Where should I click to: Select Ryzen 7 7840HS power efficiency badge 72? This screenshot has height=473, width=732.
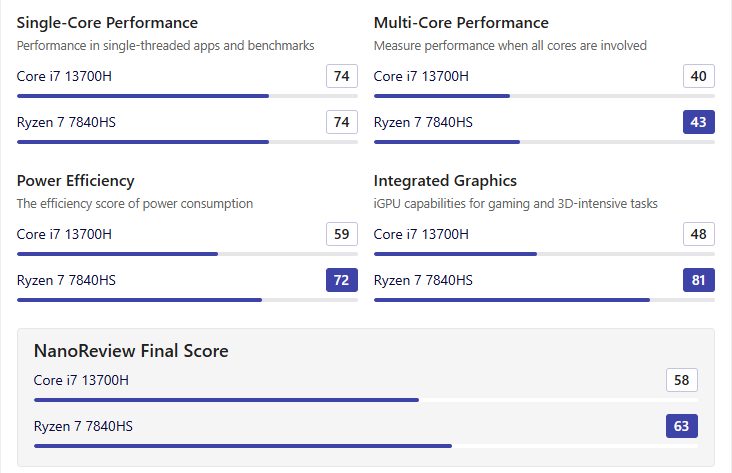pos(341,280)
